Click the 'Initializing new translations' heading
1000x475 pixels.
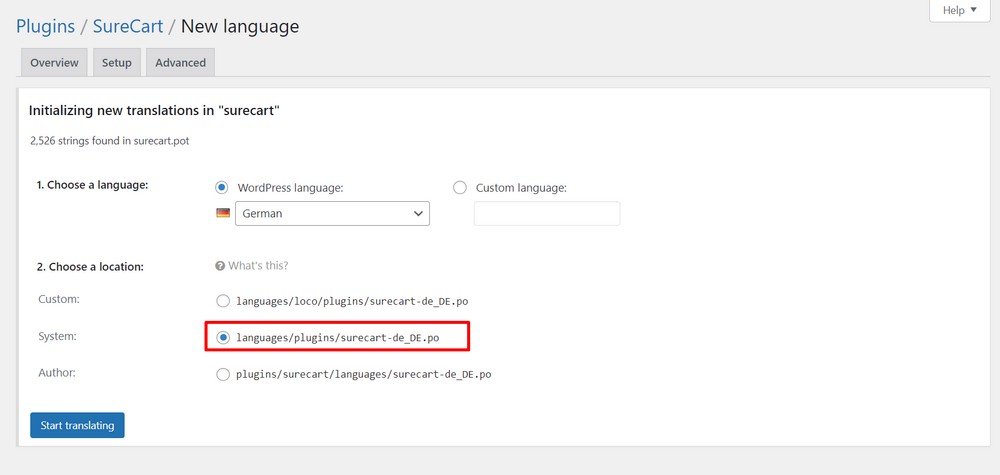154,110
